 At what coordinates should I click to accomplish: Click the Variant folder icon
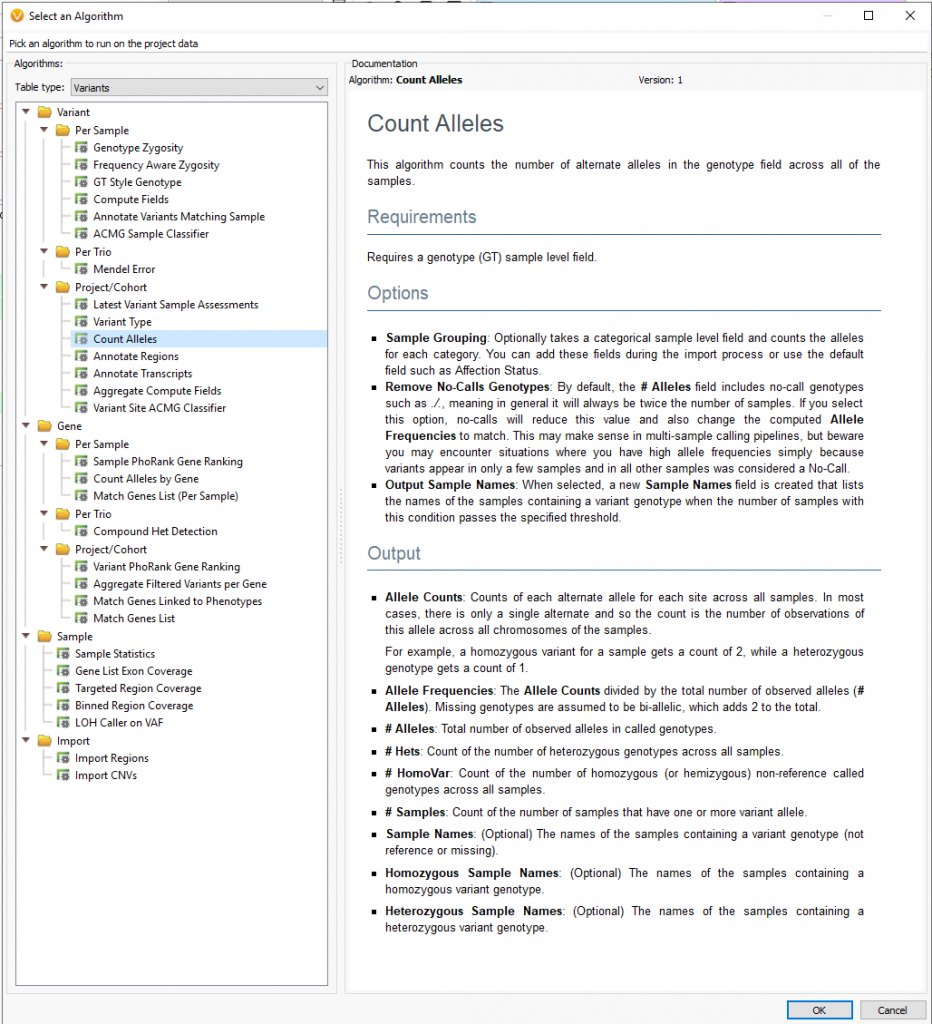coord(44,112)
